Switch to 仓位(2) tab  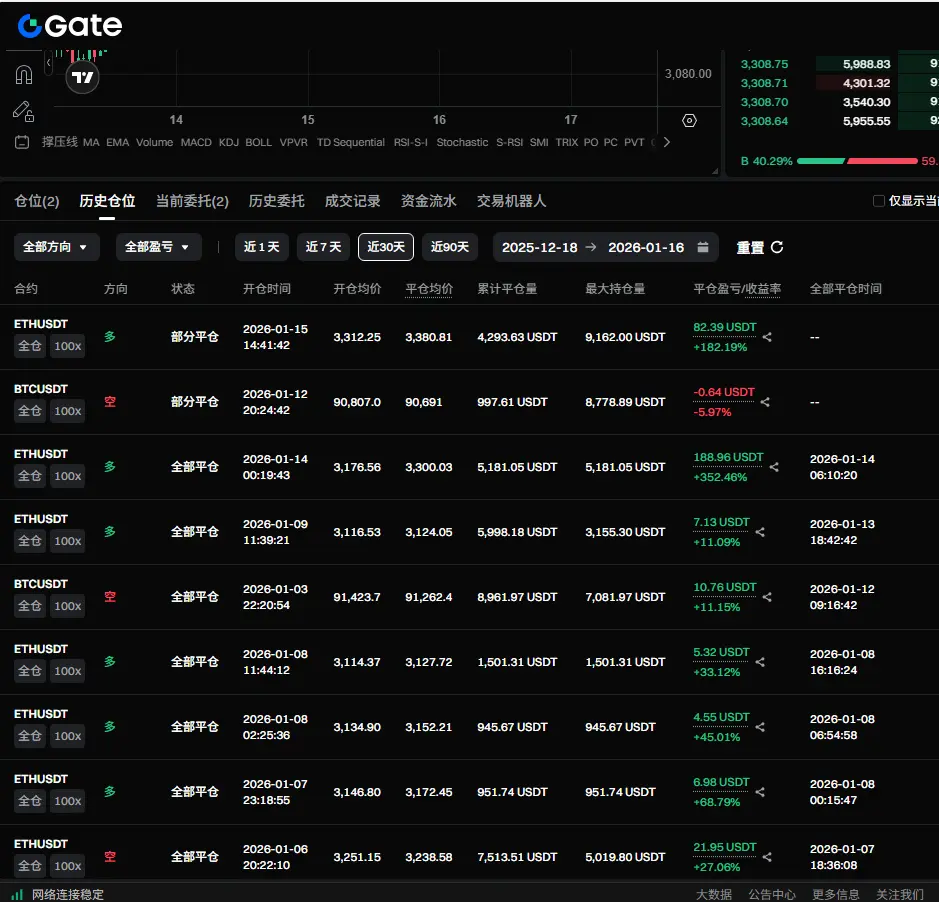coord(37,201)
